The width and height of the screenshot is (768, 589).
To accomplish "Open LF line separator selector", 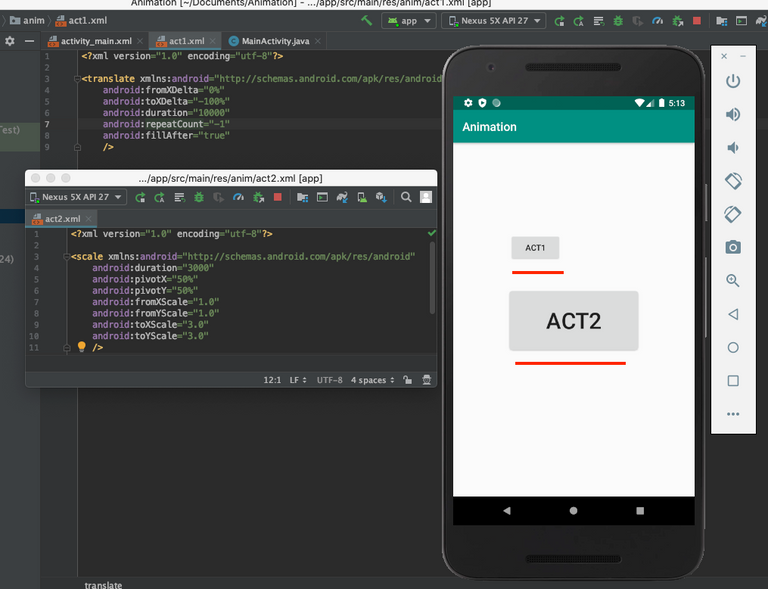I will coord(298,380).
